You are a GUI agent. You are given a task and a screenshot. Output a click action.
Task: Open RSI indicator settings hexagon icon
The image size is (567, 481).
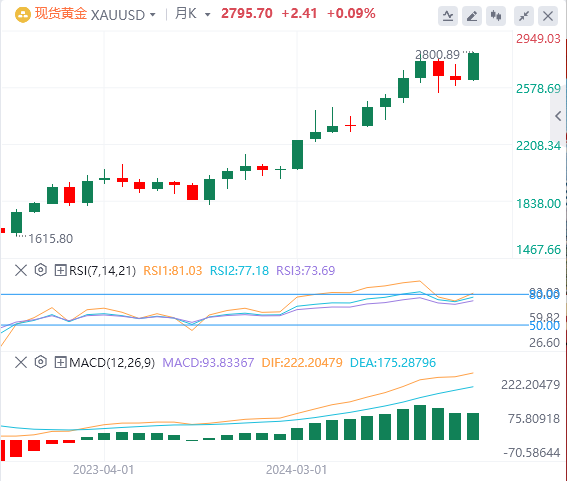[x=40, y=270]
